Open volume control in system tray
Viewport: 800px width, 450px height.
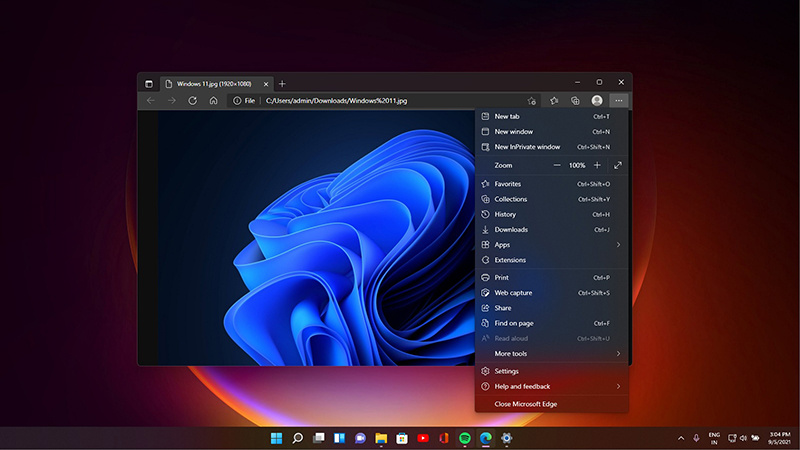[x=743, y=438]
